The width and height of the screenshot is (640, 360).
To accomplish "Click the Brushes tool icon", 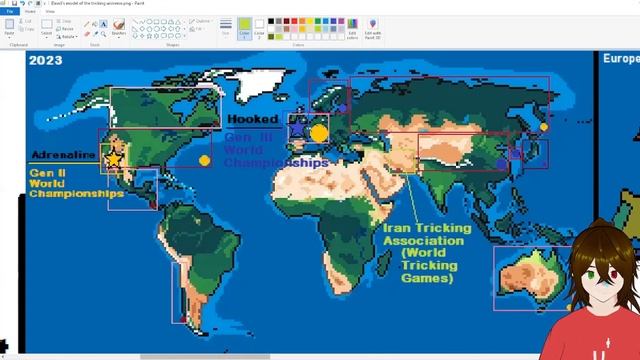I will 119,25.
